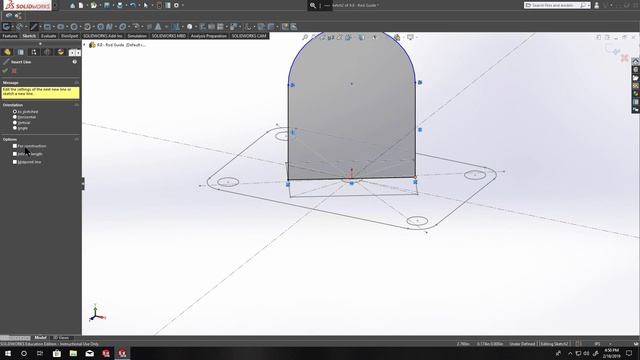Click the Save icon in top toolbar

tap(107, 5)
